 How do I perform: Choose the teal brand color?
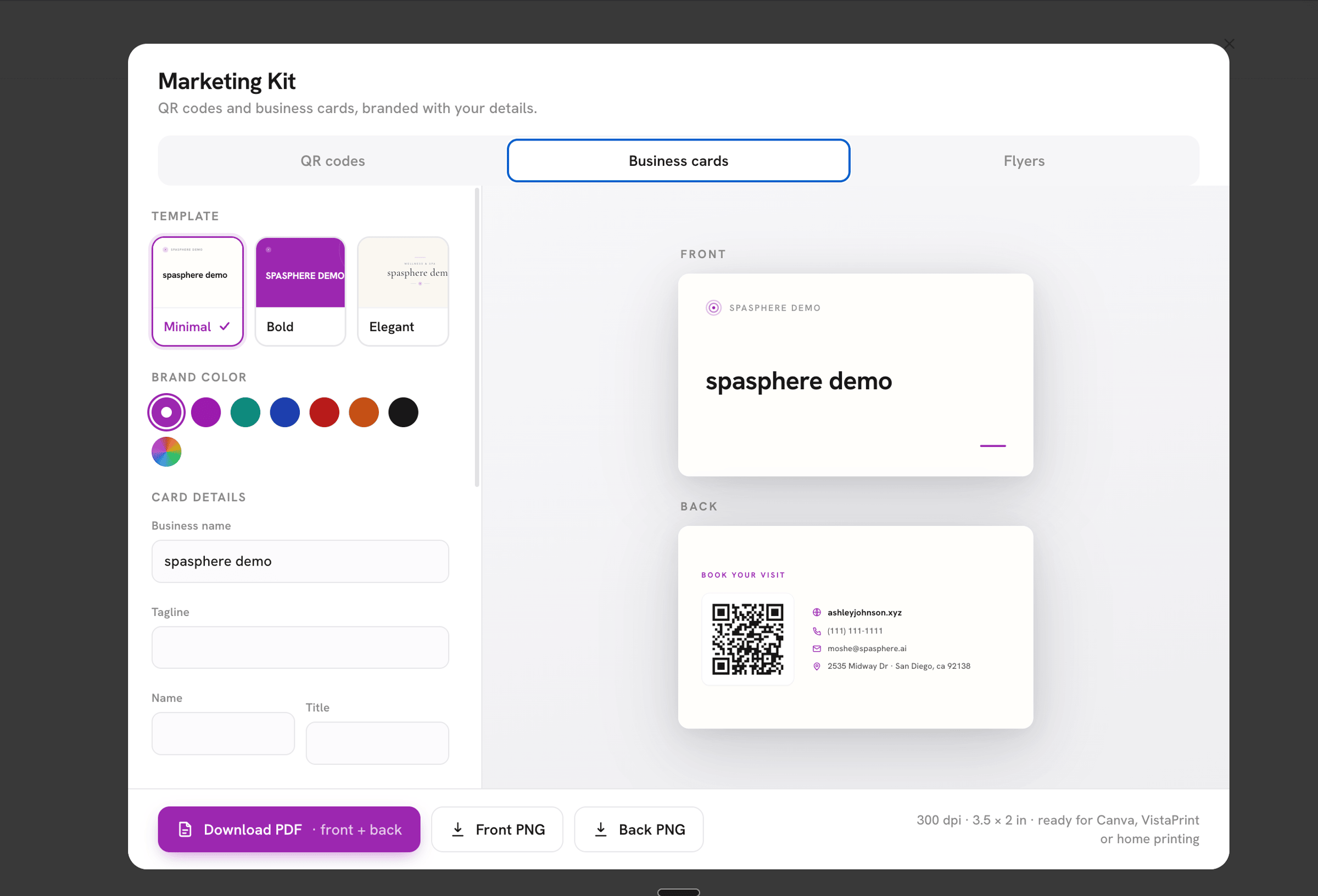(245, 412)
